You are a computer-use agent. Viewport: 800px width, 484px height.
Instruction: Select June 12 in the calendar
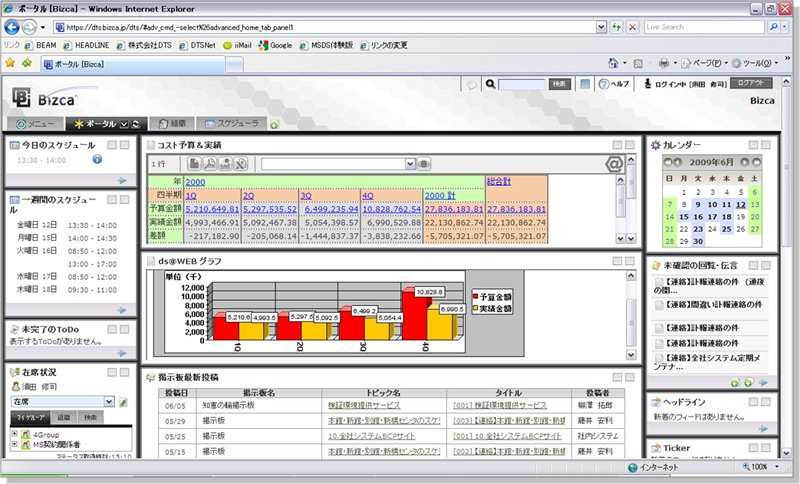click(740, 205)
